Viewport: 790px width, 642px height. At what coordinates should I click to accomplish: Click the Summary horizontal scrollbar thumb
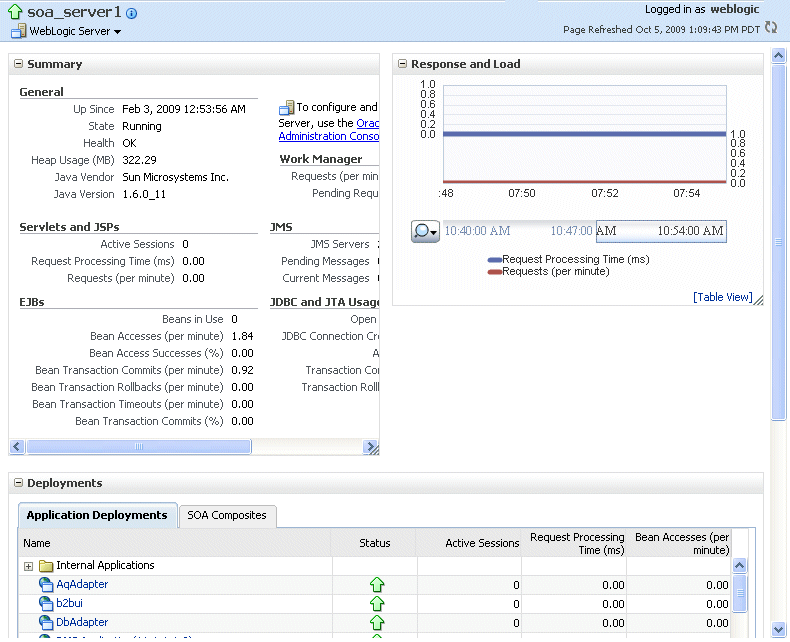click(x=139, y=446)
